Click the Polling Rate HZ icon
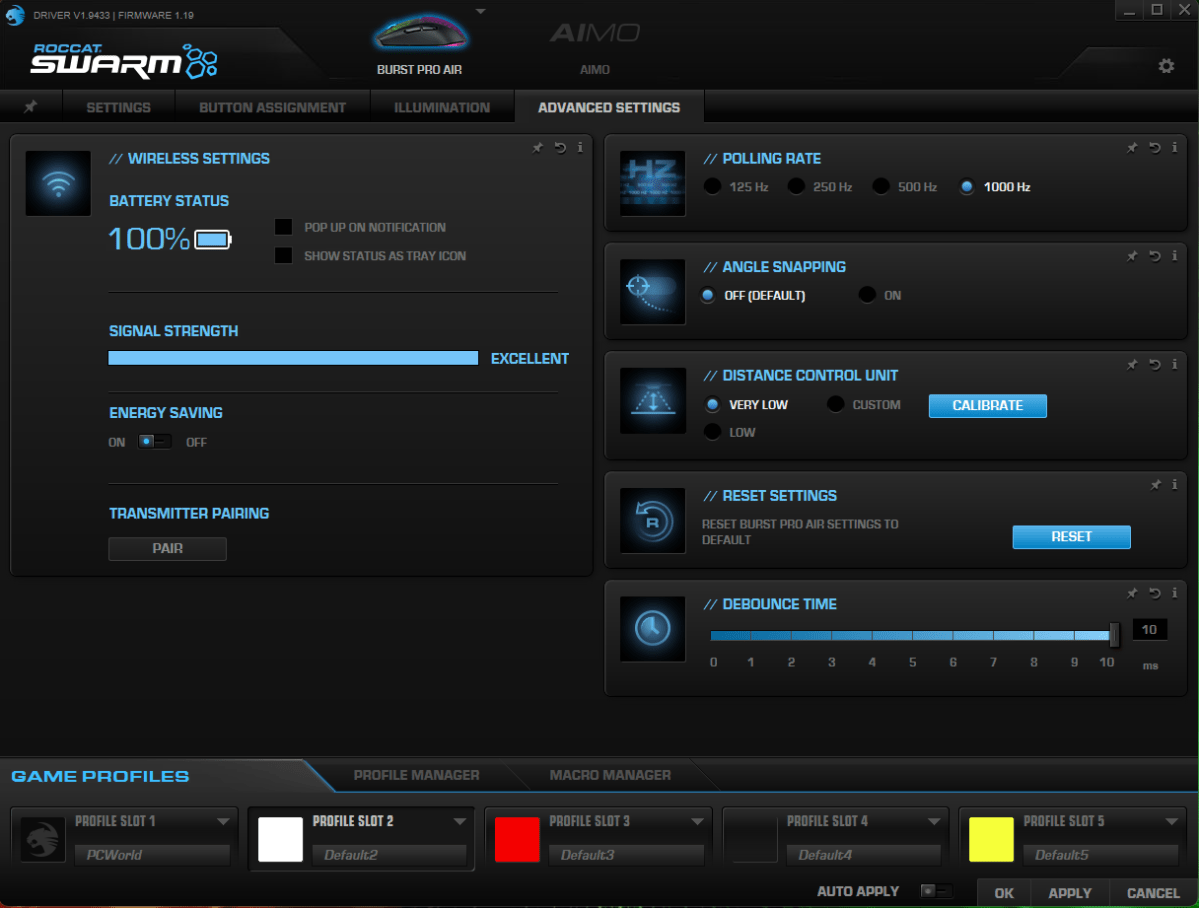Screen dimensions: 1199x908 652,184
